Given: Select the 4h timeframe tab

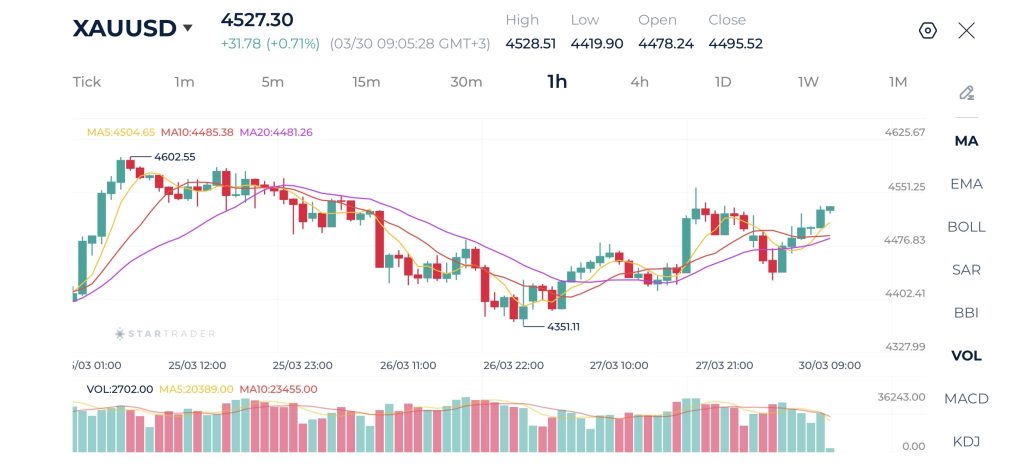Looking at the screenshot, I should coord(639,82).
